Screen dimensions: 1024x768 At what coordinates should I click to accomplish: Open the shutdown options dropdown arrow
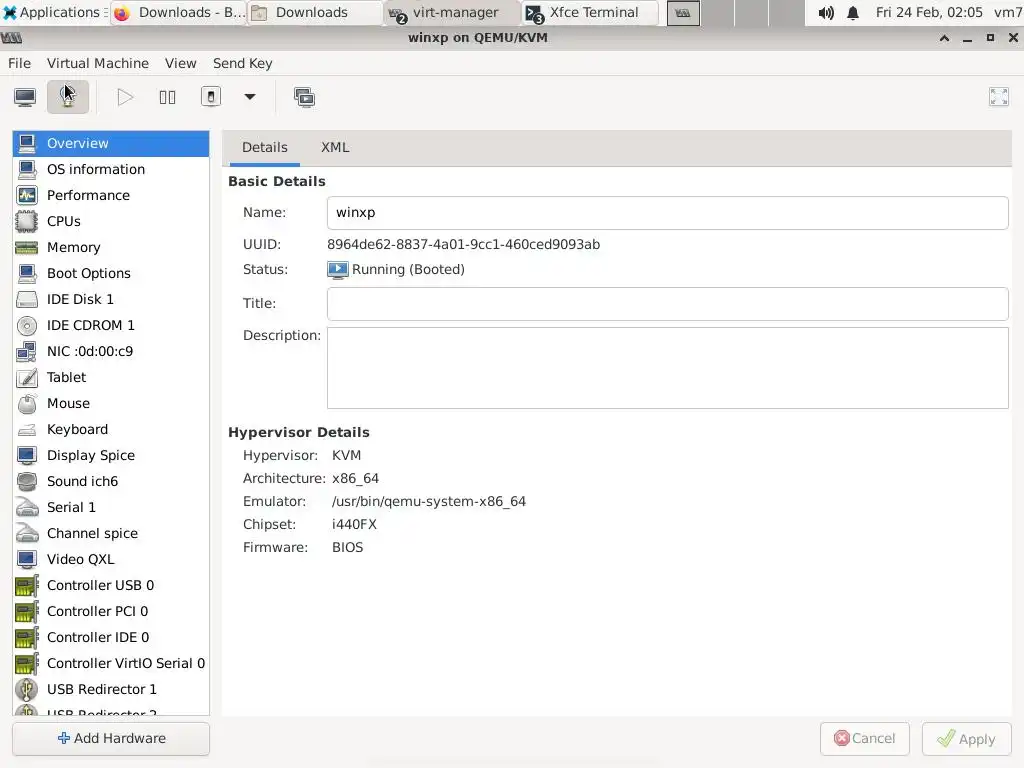249,97
